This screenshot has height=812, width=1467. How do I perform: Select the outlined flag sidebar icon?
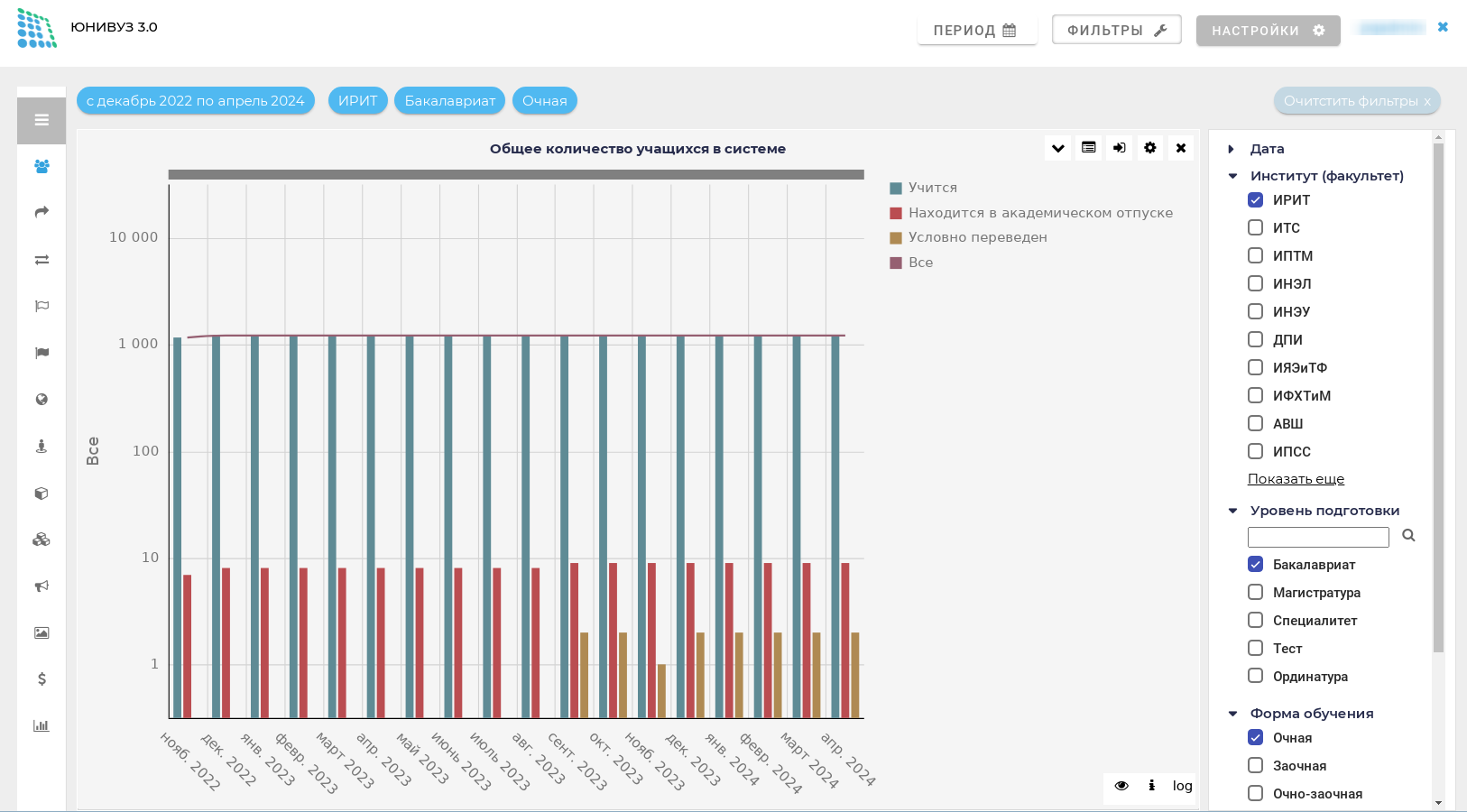pyautogui.click(x=42, y=306)
